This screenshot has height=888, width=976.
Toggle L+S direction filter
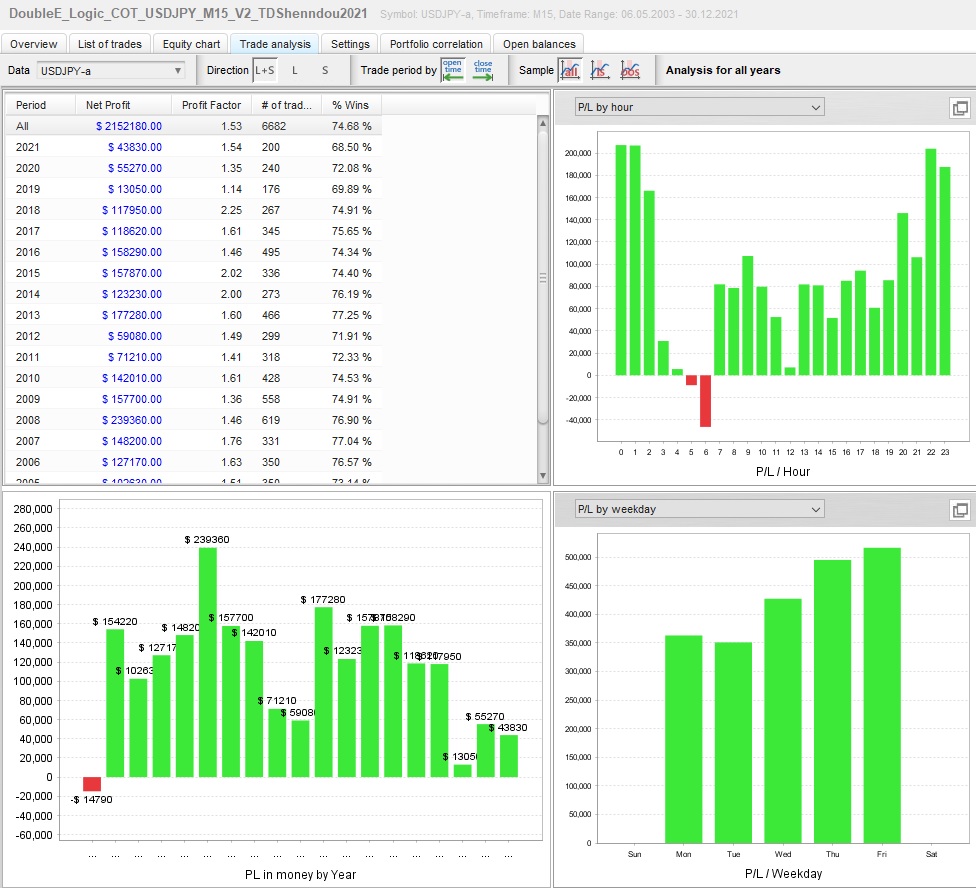tap(264, 70)
